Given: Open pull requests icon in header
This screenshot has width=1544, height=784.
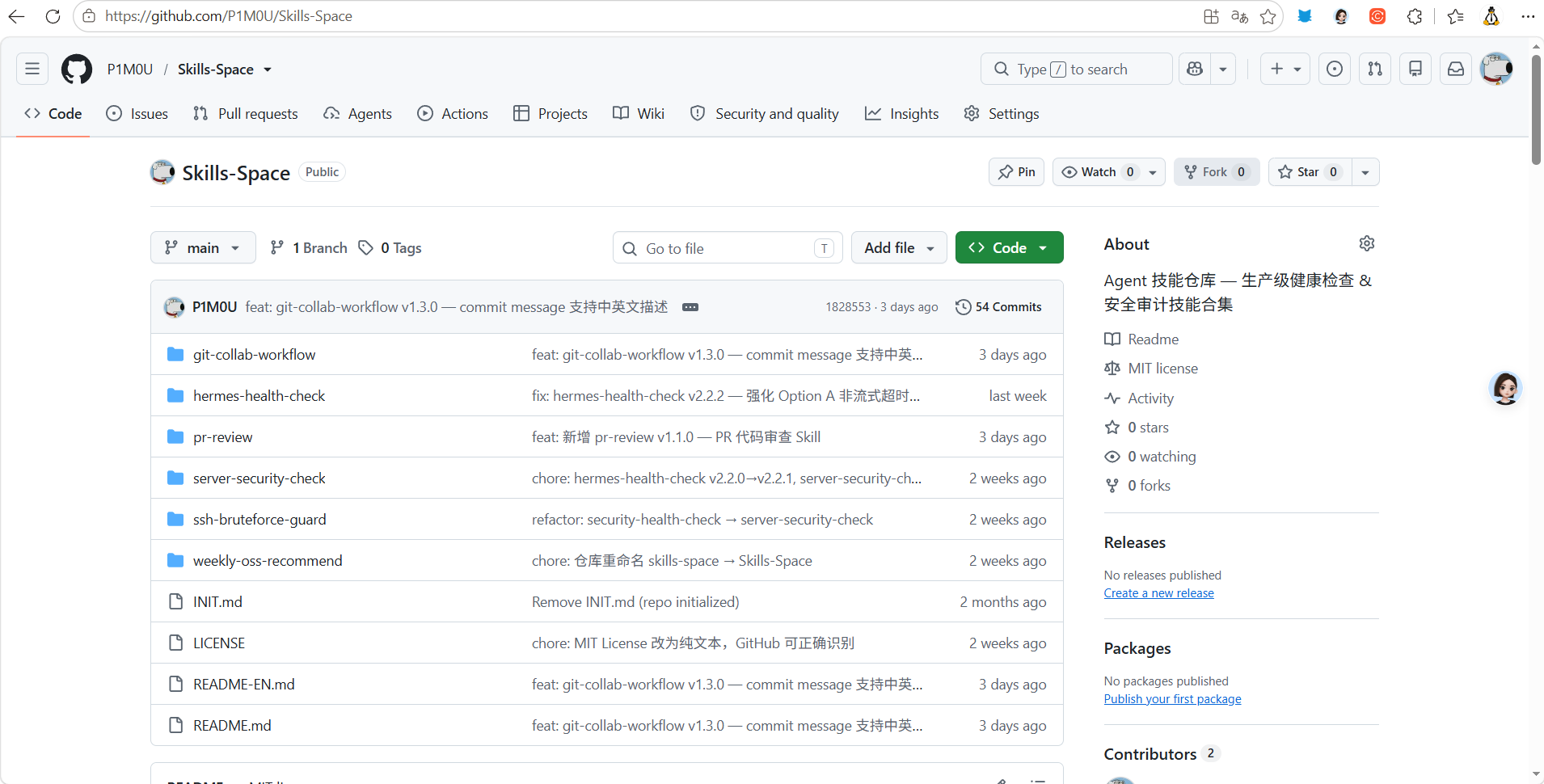Looking at the screenshot, I should tap(1375, 69).
